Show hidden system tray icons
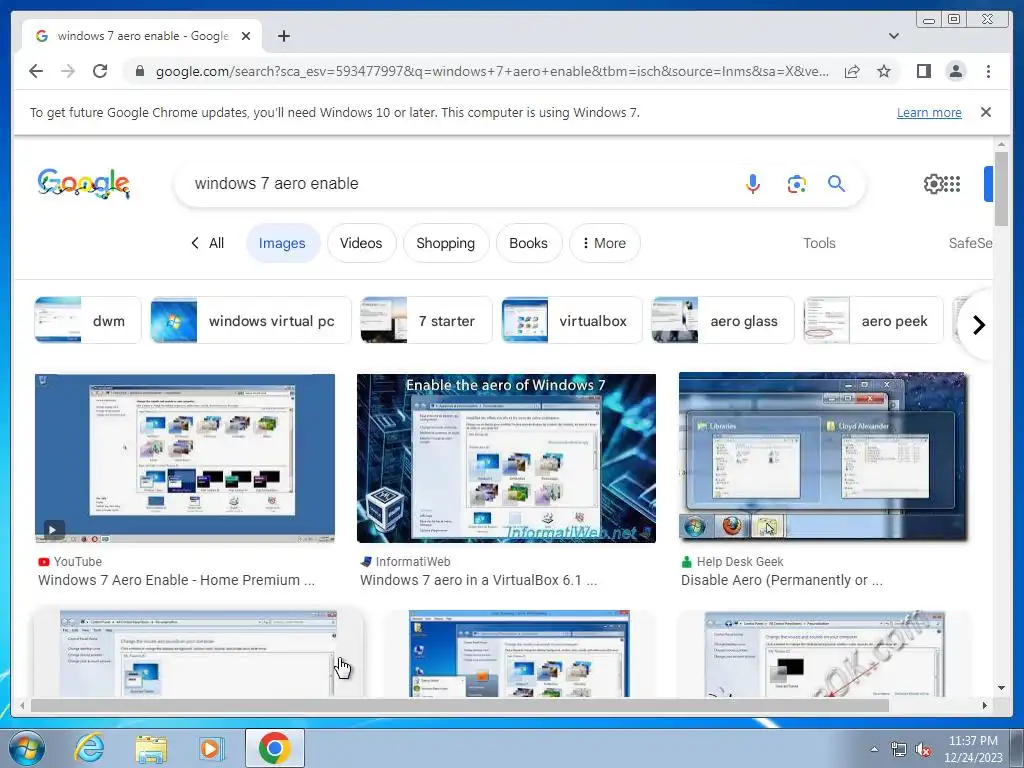This screenshot has height=768, width=1024. point(874,750)
